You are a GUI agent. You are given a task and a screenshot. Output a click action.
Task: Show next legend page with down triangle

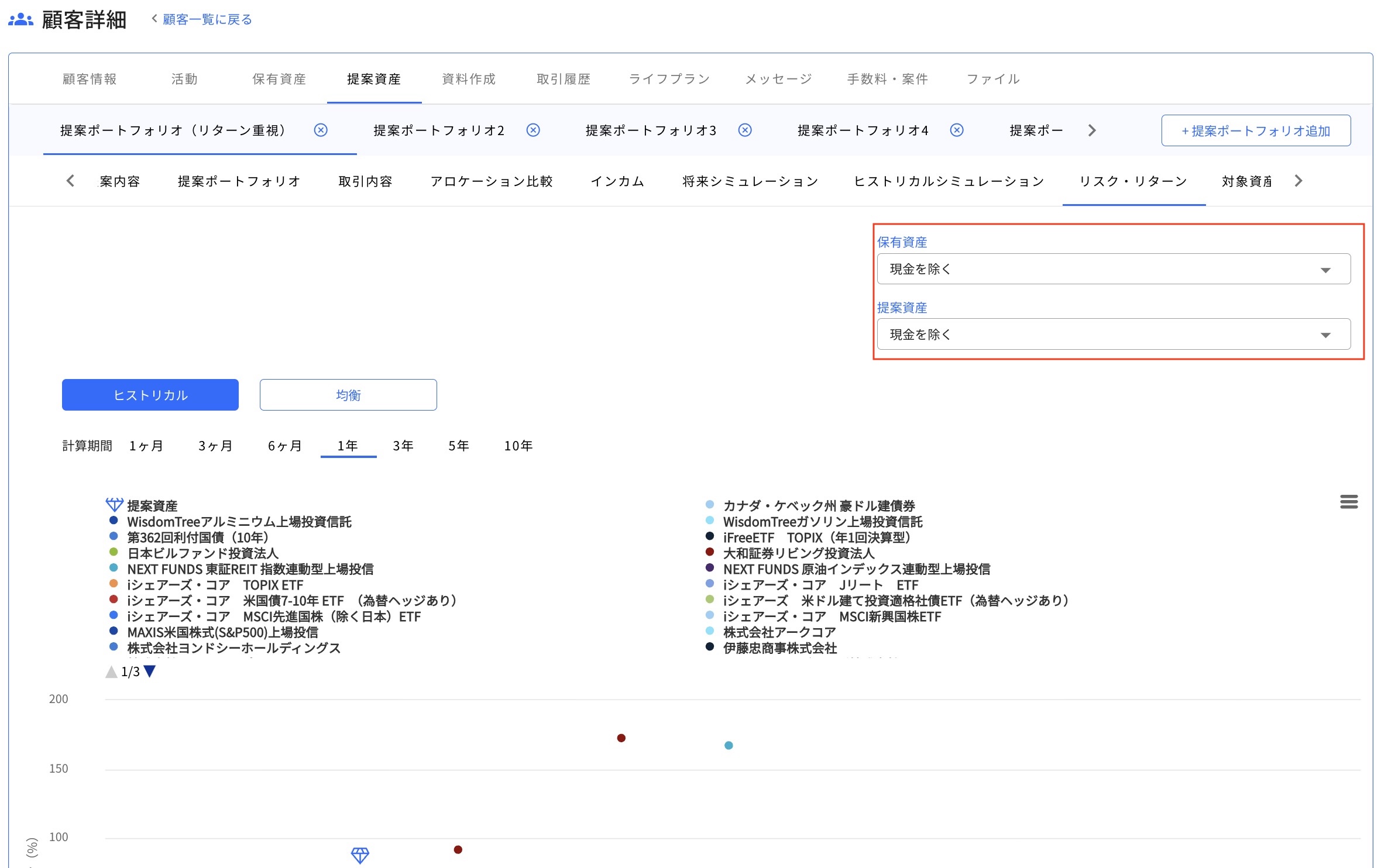click(150, 671)
